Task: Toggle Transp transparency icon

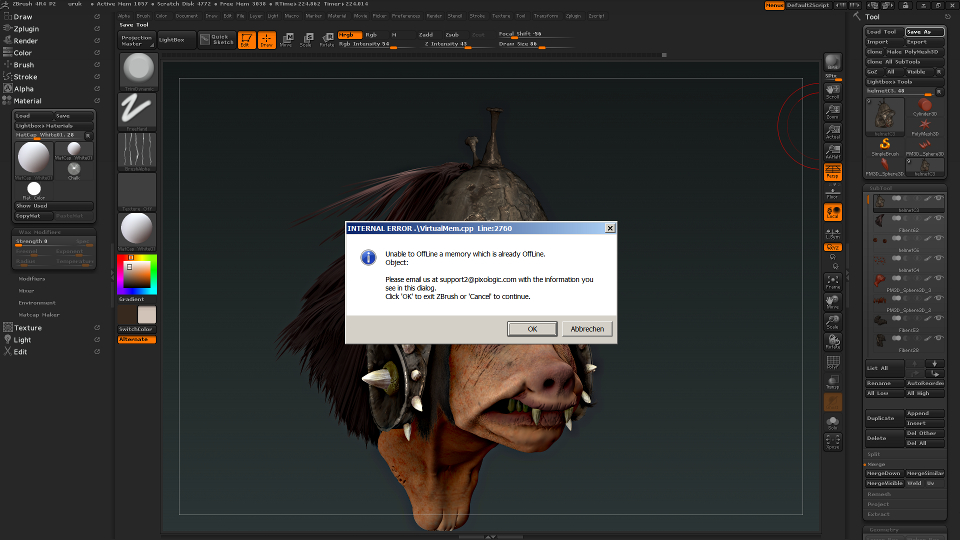Action: click(833, 382)
